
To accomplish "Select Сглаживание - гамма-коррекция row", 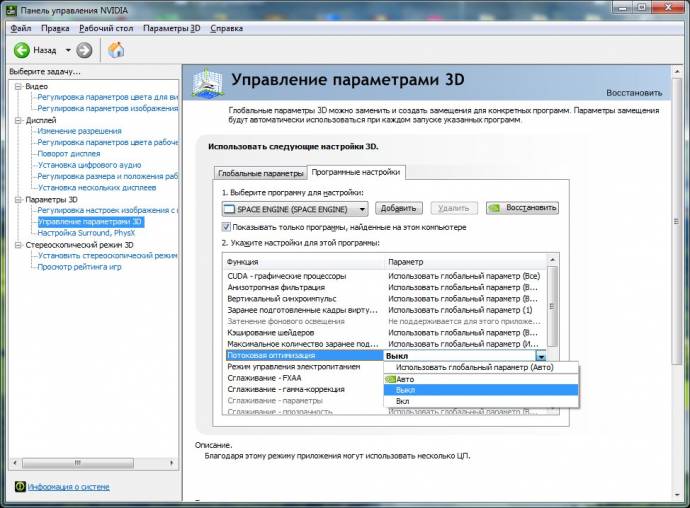I will [304, 389].
